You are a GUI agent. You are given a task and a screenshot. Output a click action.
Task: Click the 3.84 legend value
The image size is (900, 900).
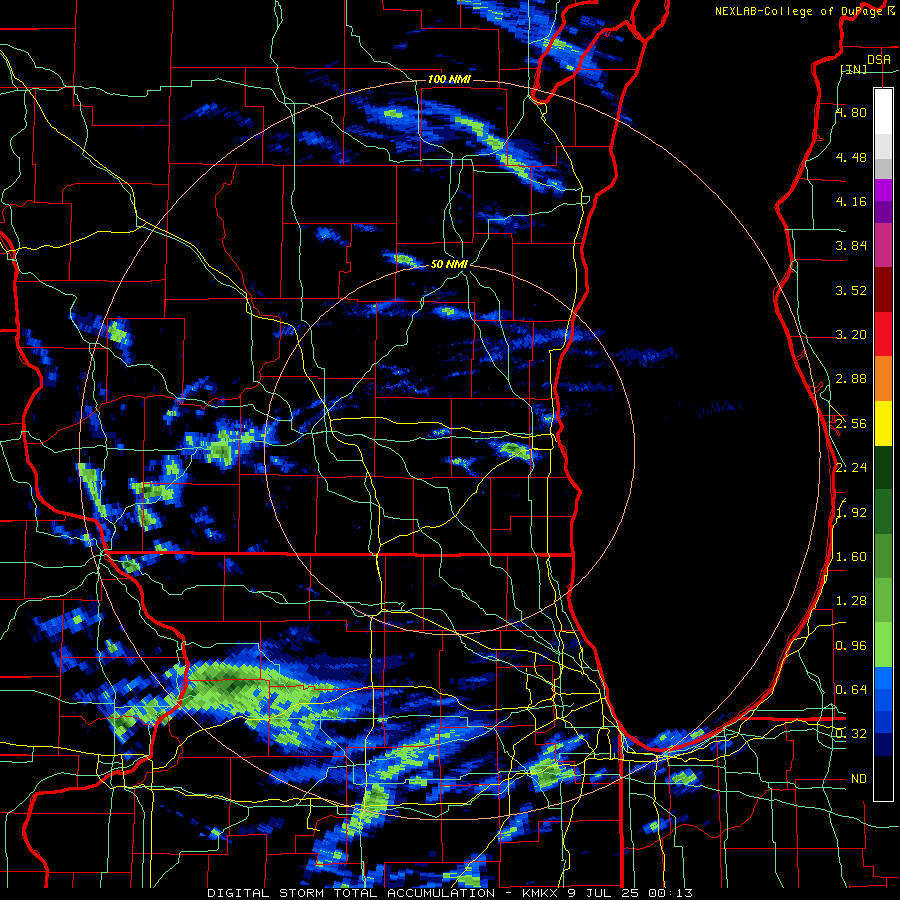(x=851, y=246)
